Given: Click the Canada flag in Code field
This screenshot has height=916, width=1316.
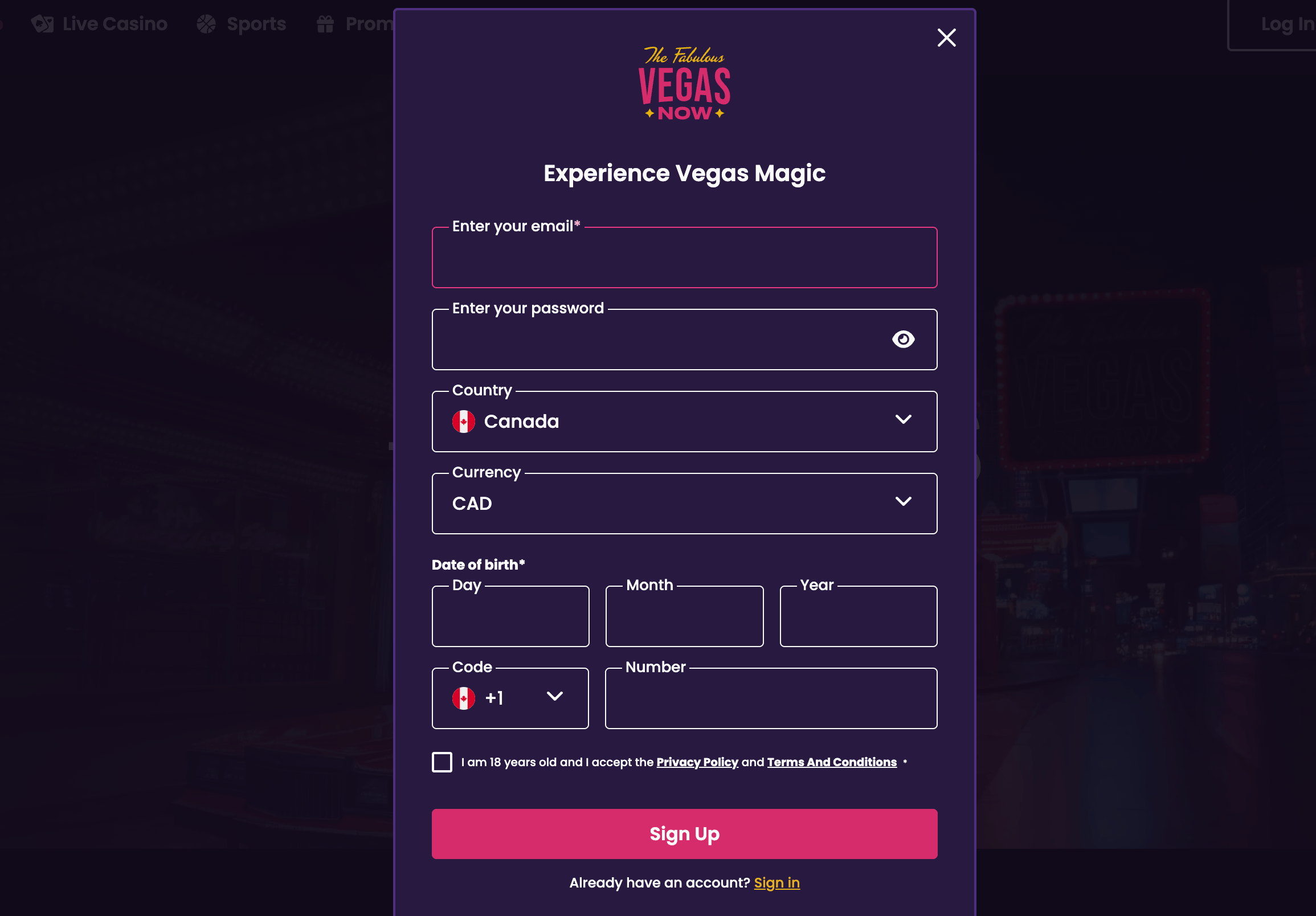Looking at the screenshot, I should point(463,698).
